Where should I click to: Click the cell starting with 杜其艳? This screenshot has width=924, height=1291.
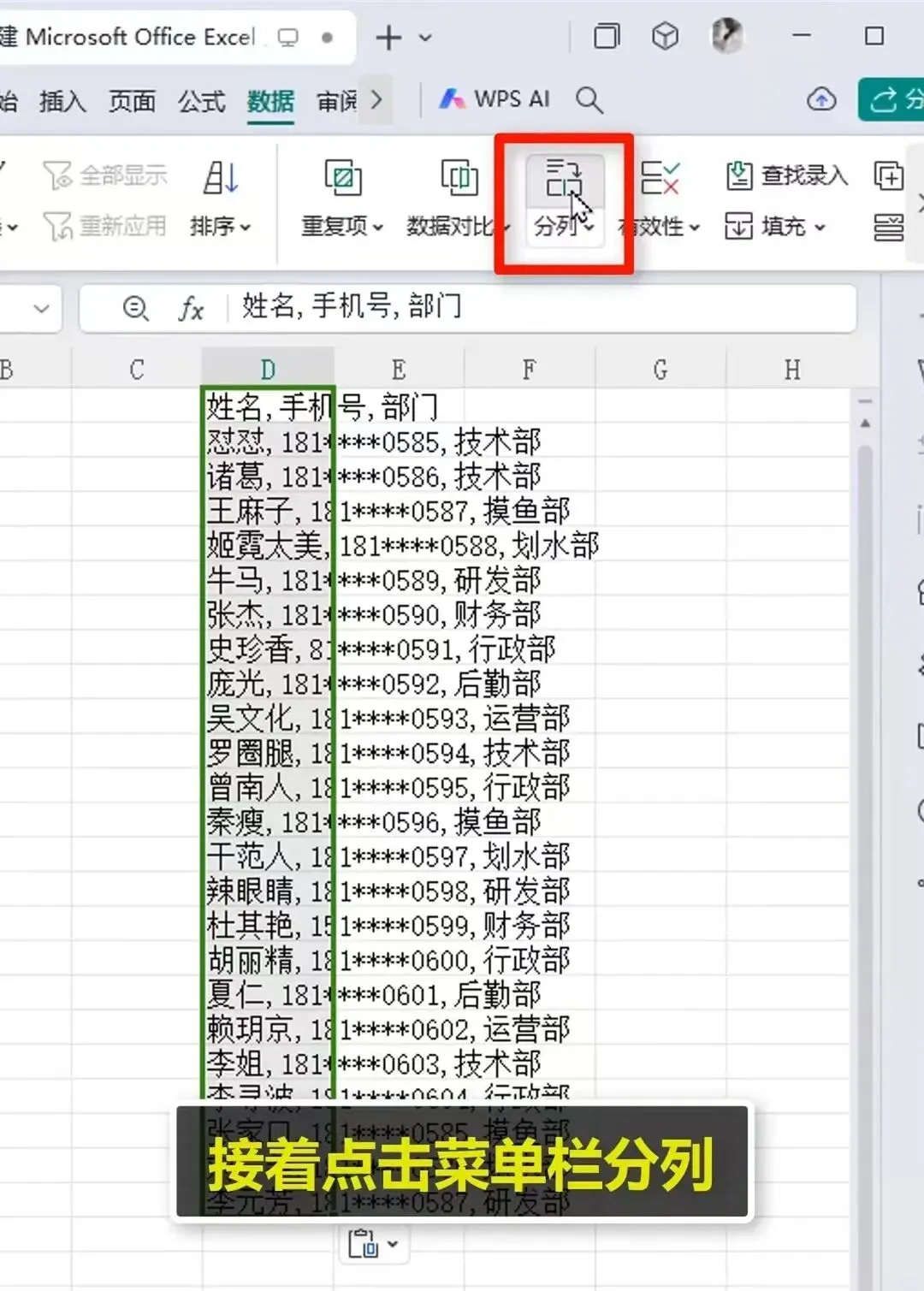click(268, 925)
